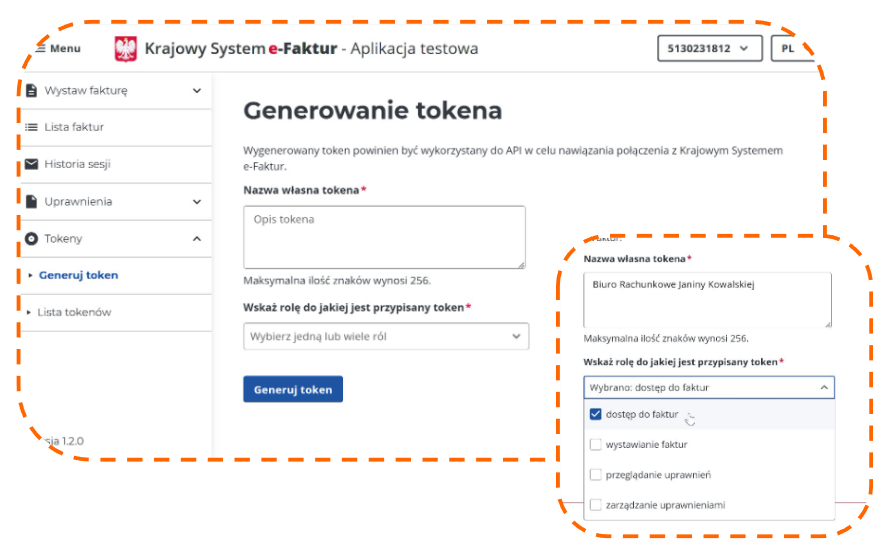Image resolution: width=895 pixels, height=560 pixels.
Task: Click the Tokeny circle icon
Action: pyautogui.click(x=31, y=239)
